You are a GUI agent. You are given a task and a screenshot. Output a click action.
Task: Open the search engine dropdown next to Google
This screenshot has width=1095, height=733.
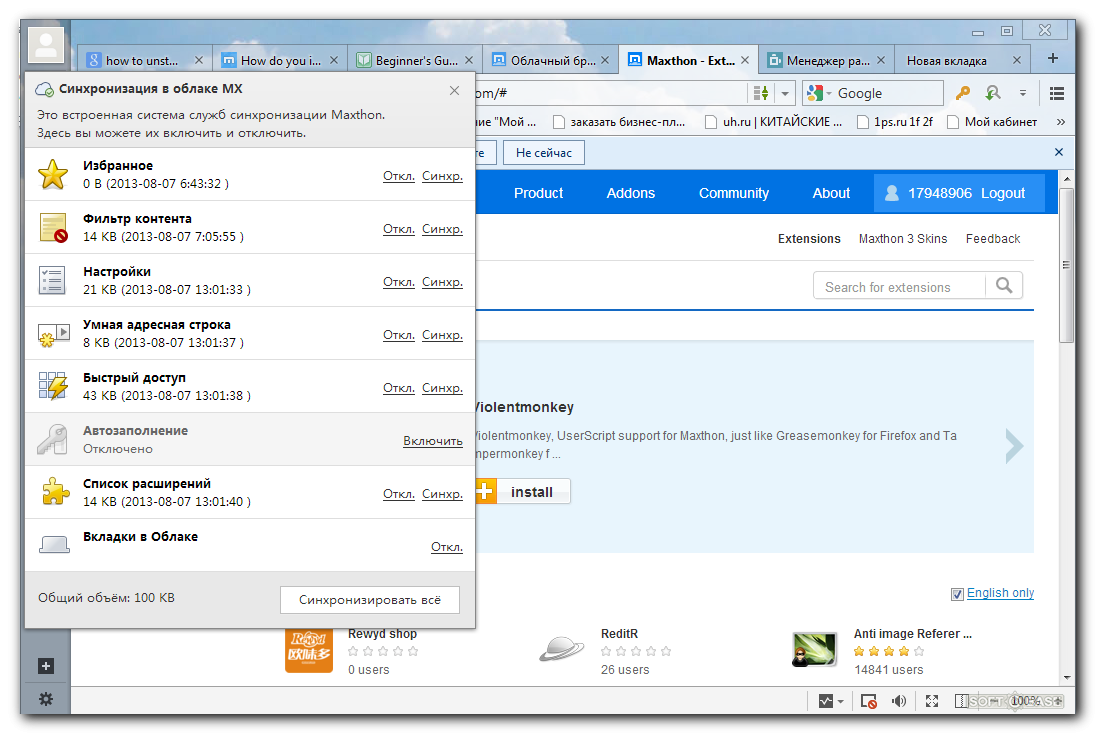[x=829, y=92]
